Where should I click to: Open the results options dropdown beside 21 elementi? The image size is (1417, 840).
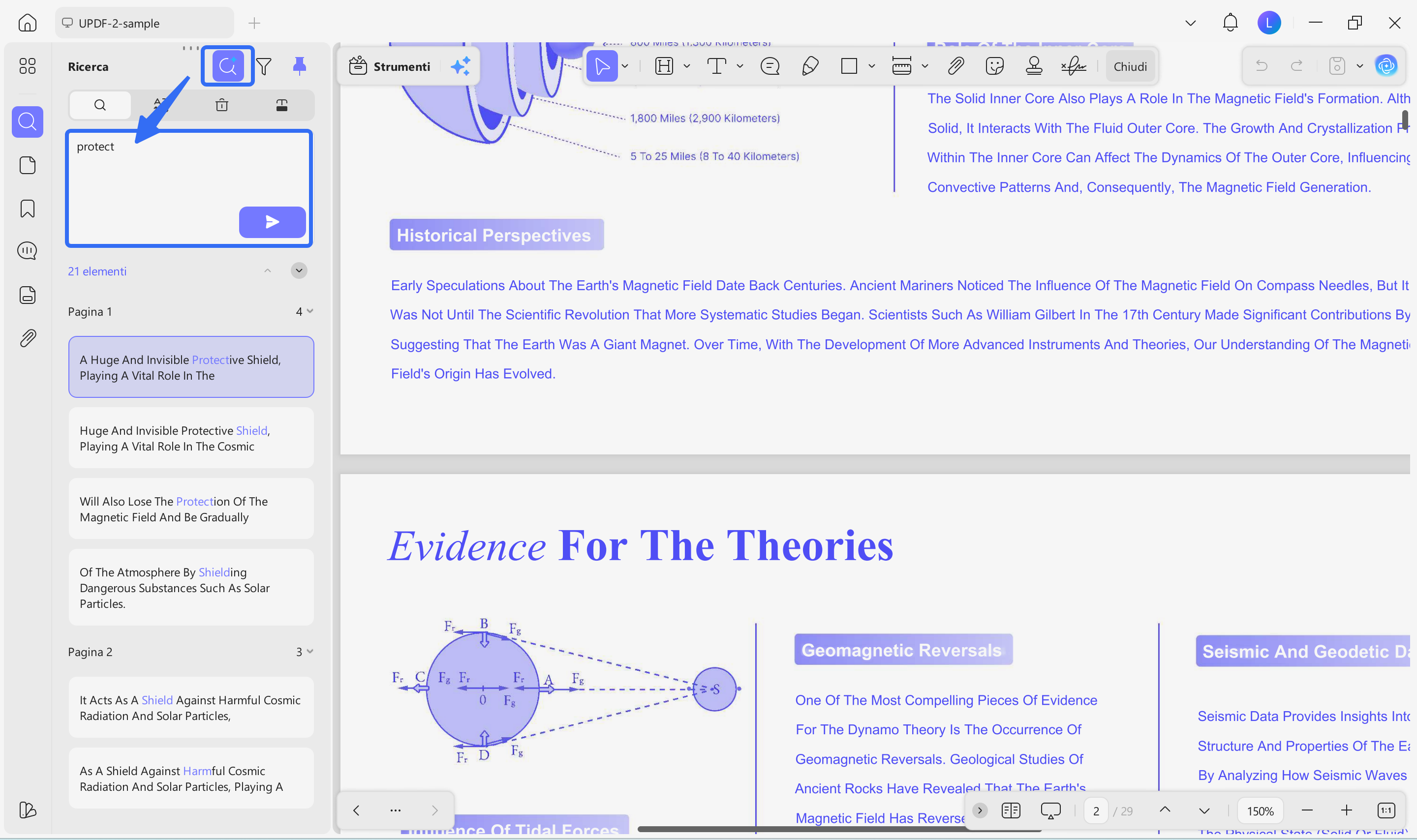coord(299,270)
